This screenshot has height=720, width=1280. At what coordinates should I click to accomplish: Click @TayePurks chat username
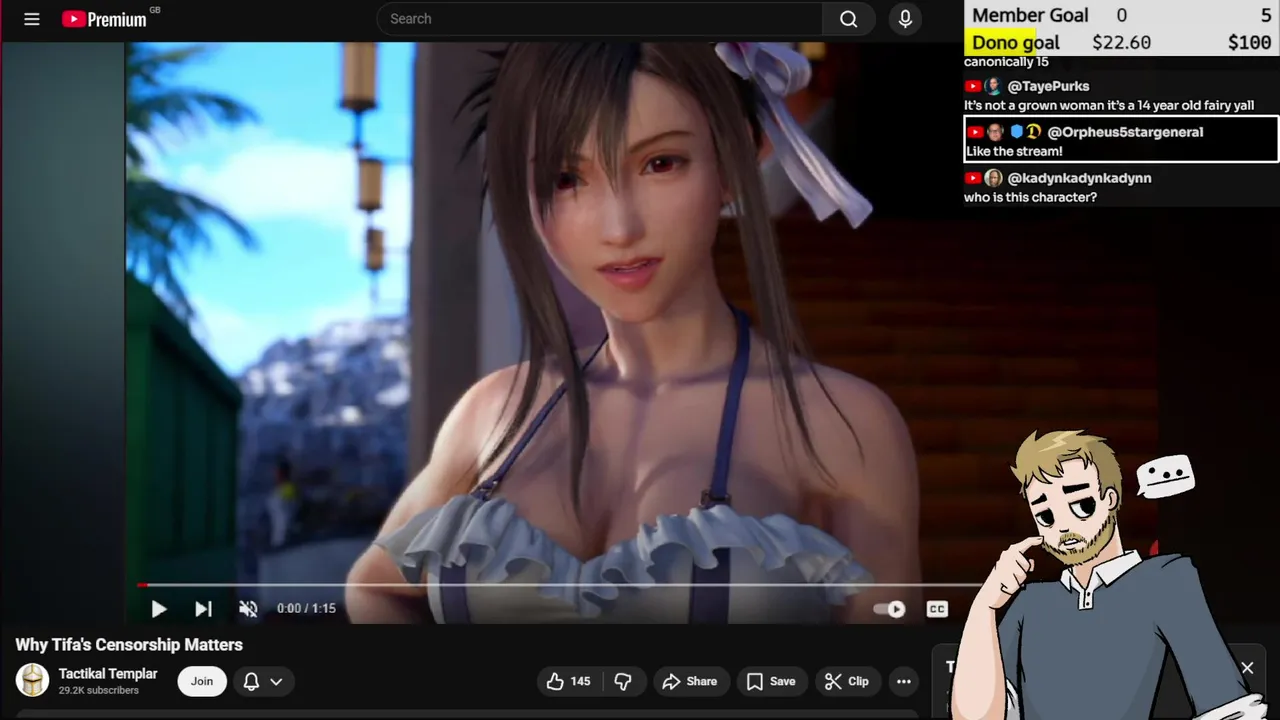(x=1048, y=86)
